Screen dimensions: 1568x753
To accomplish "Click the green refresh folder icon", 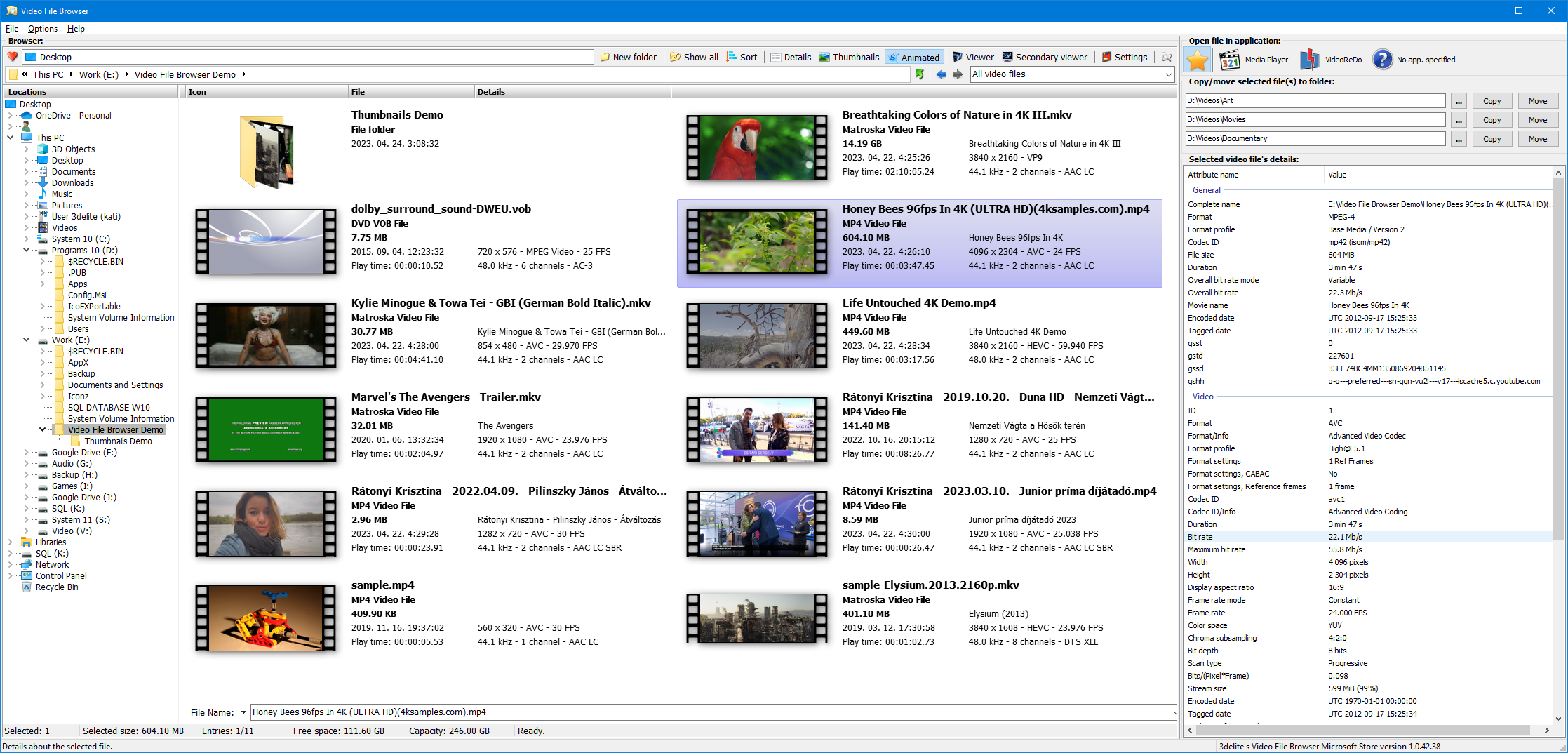I will point(920,74).
